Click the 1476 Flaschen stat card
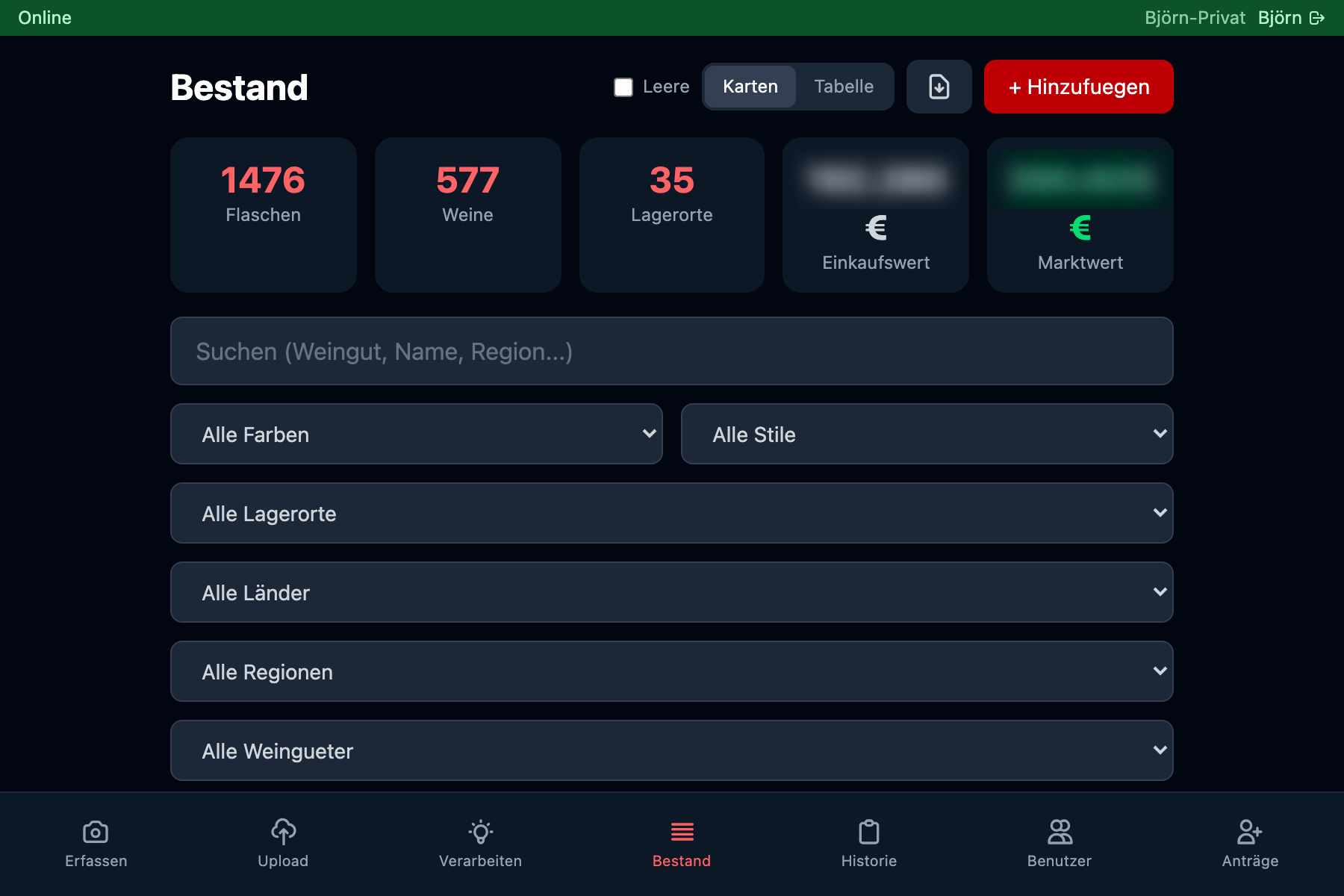1344x896 pixels. click(264, 215)
